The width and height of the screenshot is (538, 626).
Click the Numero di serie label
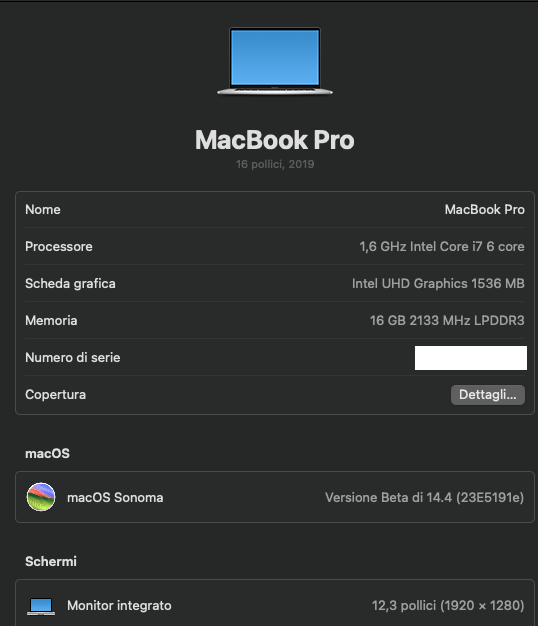(x=73, y=358)
